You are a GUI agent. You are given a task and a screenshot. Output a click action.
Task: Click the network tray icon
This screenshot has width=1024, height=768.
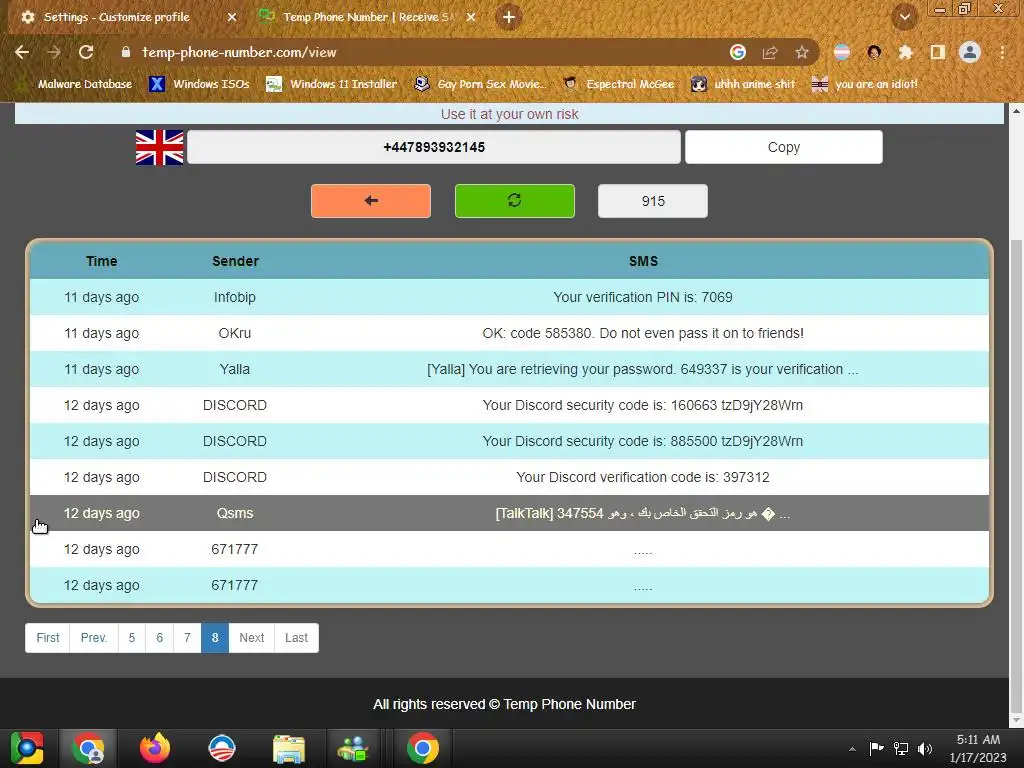pos(901,748)
